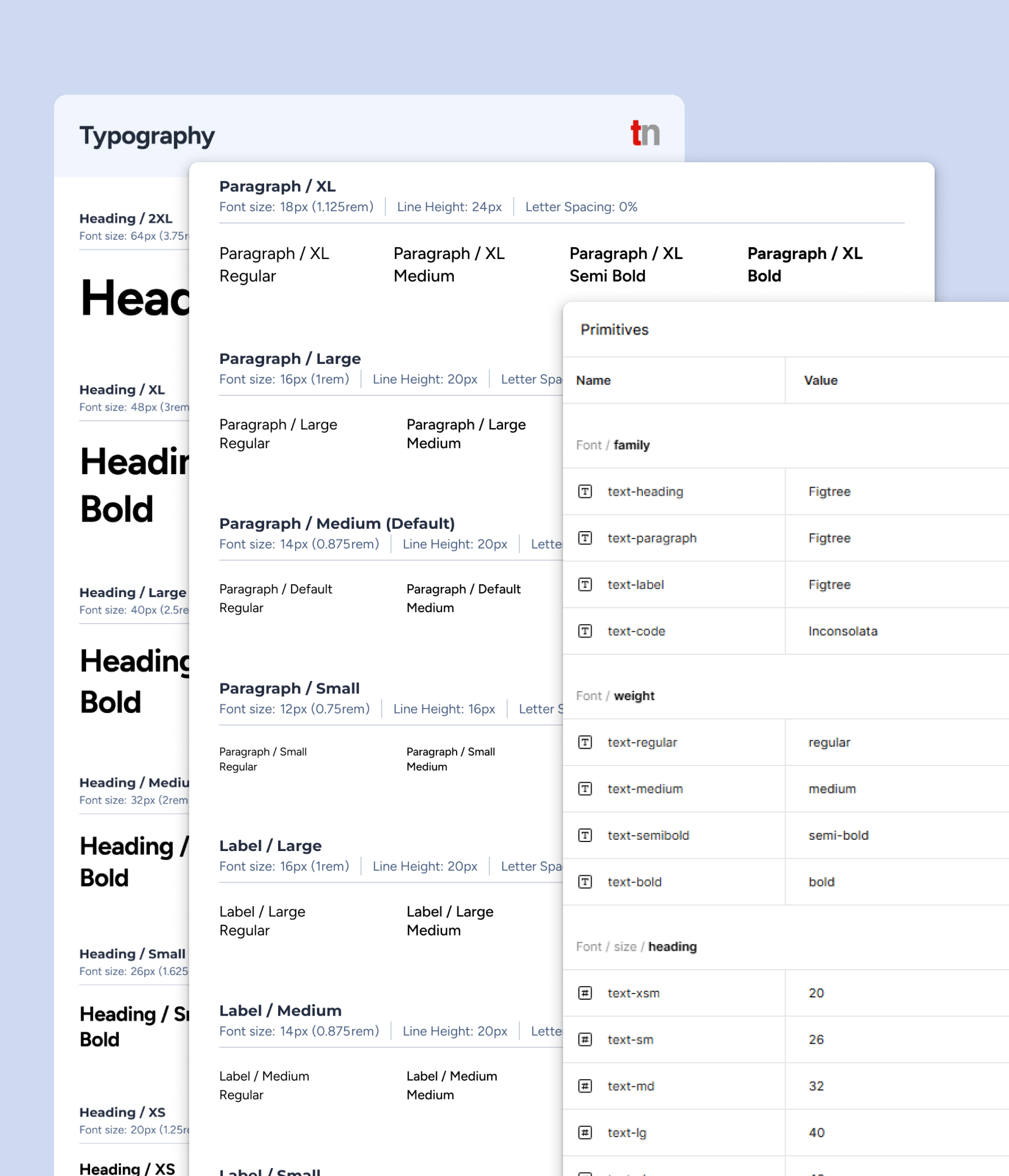The image size is (1009, 1176).
Task: Click the T icon beside text-regular
Action: tap(585, 742)
